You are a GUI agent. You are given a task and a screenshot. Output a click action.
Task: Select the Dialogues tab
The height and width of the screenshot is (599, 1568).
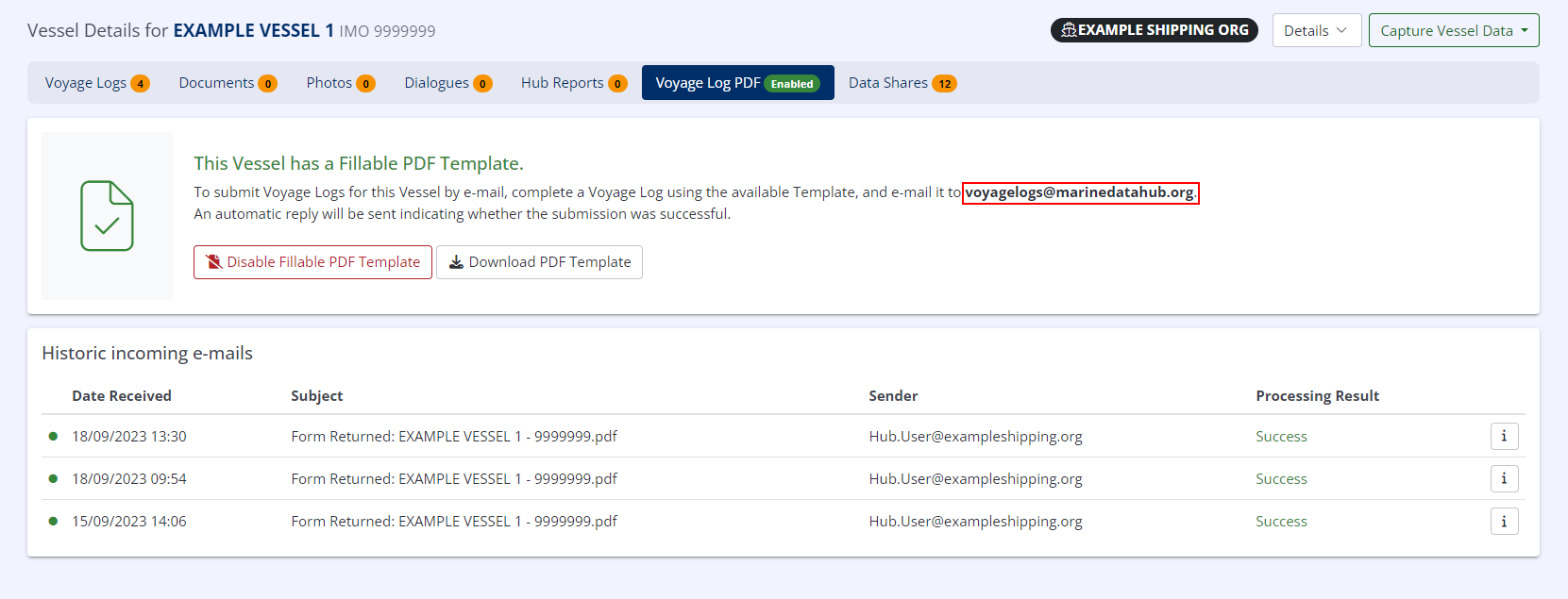pos(436,83)
